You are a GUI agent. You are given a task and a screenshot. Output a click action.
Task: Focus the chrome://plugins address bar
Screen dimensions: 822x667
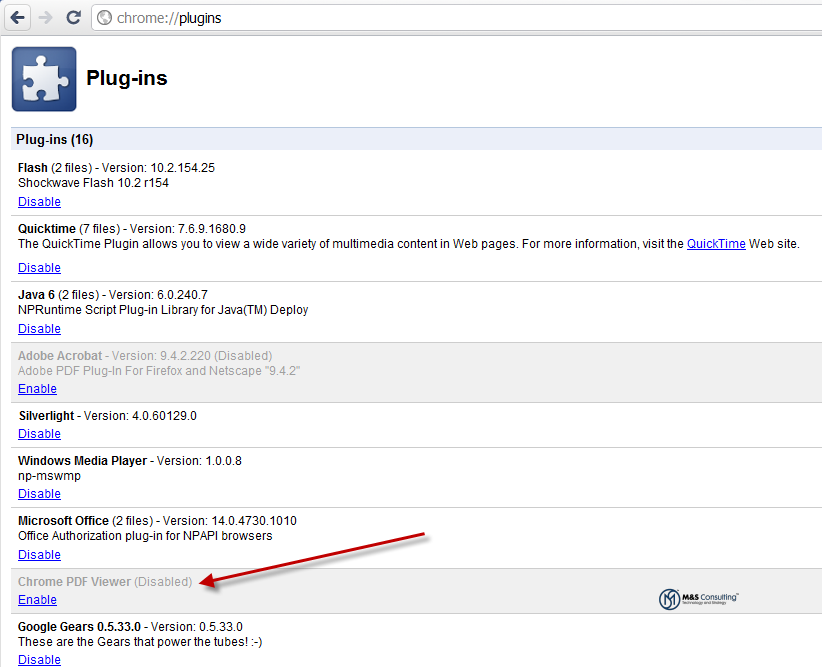(x=456, y=18)
